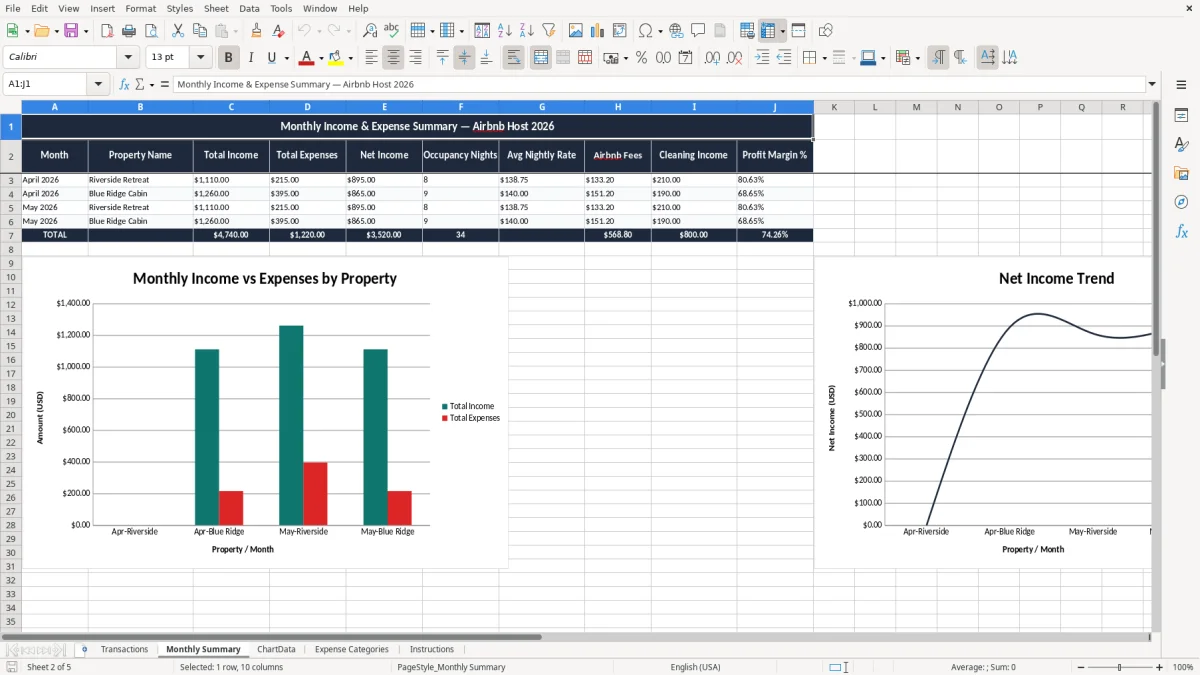Open the sidebar Functions fx icon
1200x675 pixels.
1181,232
